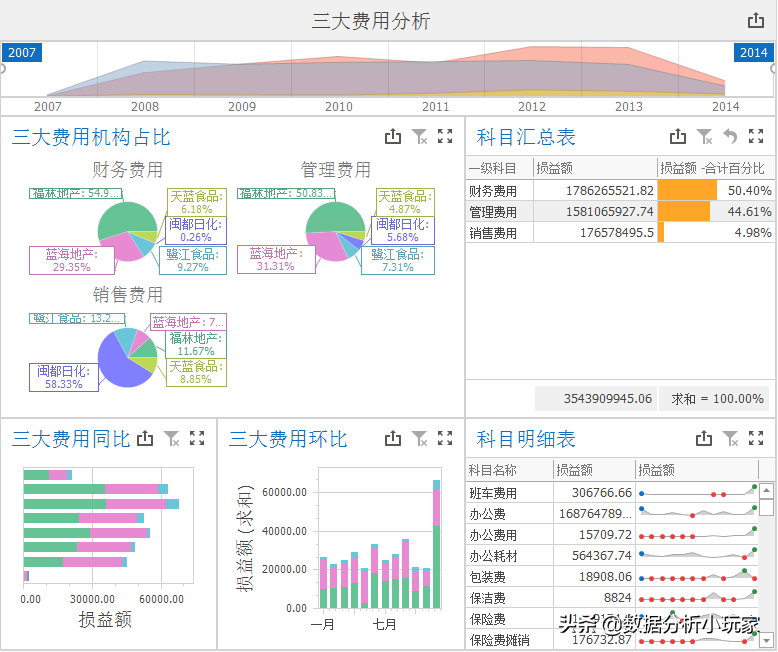Click the 2014 end handle on timeline
Viewport: 778px width, 652px height.
click(752, 53)
